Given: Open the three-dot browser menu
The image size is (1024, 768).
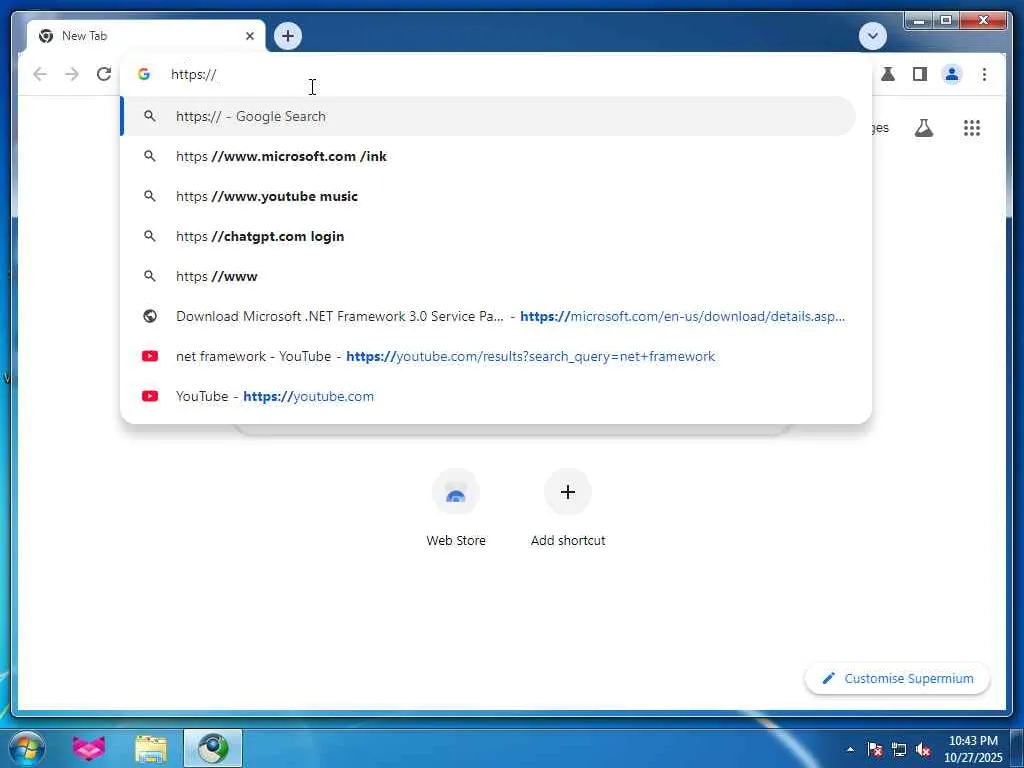Looking at the screenshot, I should tap(984, 74).
